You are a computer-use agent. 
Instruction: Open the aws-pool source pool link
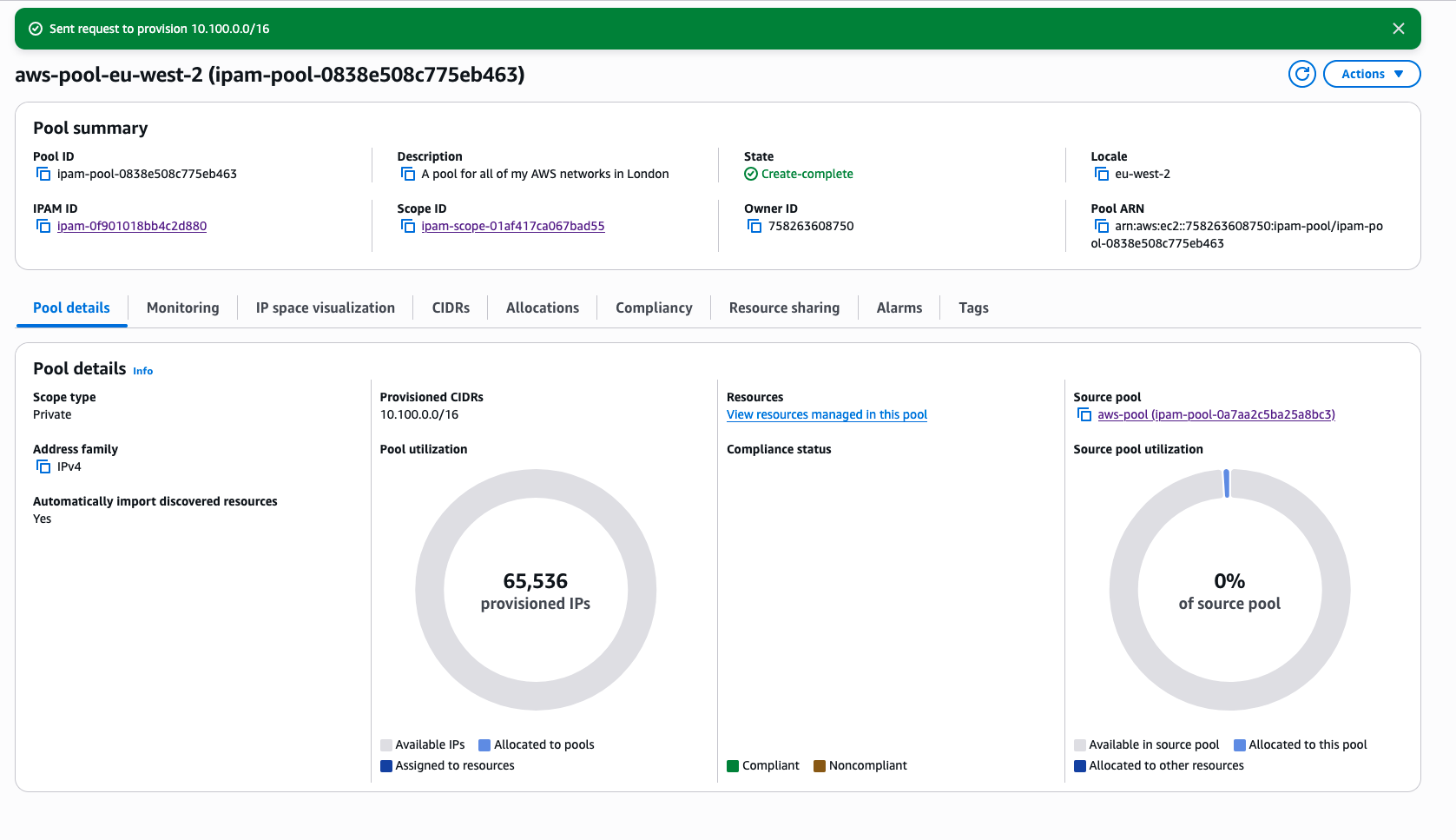[1216, 415]
